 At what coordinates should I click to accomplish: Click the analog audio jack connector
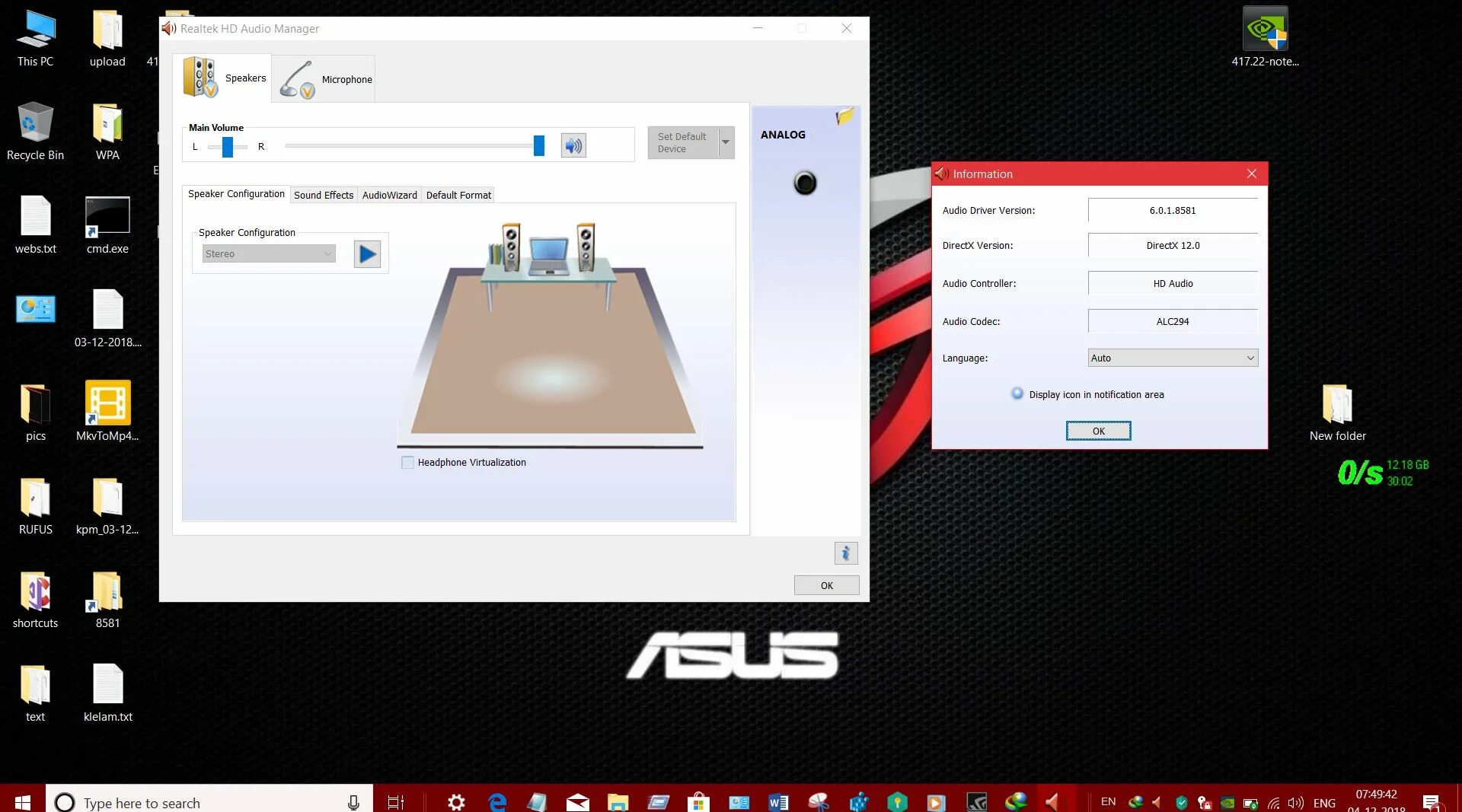pos(805,183)
